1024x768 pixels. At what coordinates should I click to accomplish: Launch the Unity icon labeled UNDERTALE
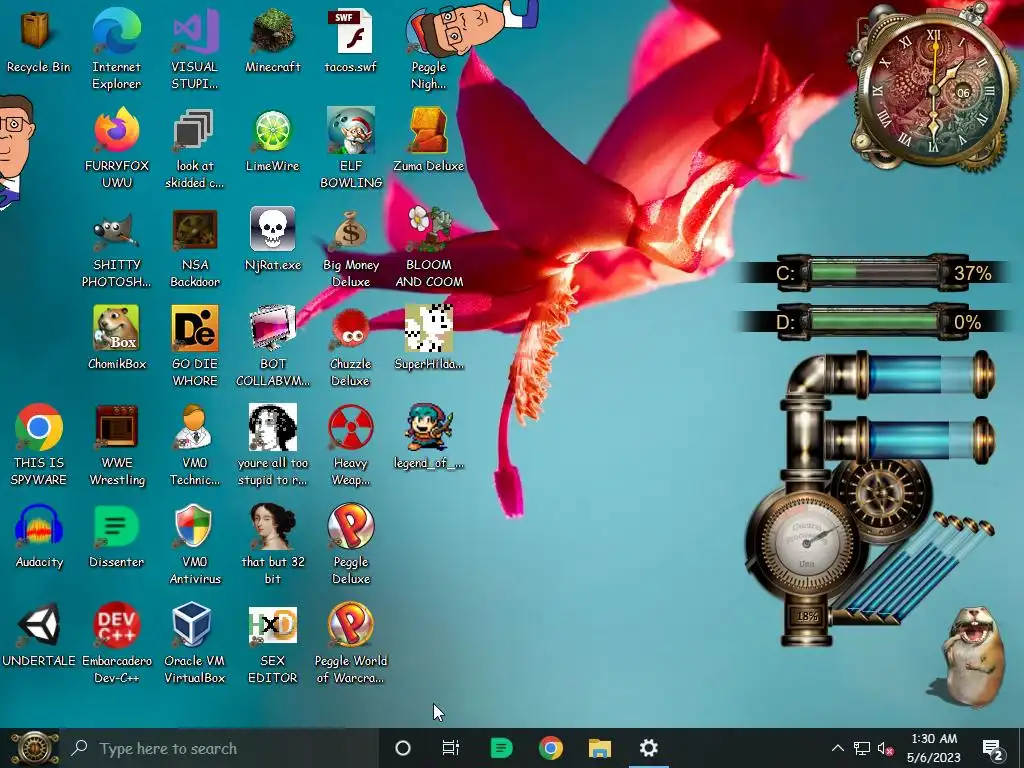[x=39, y=633]
